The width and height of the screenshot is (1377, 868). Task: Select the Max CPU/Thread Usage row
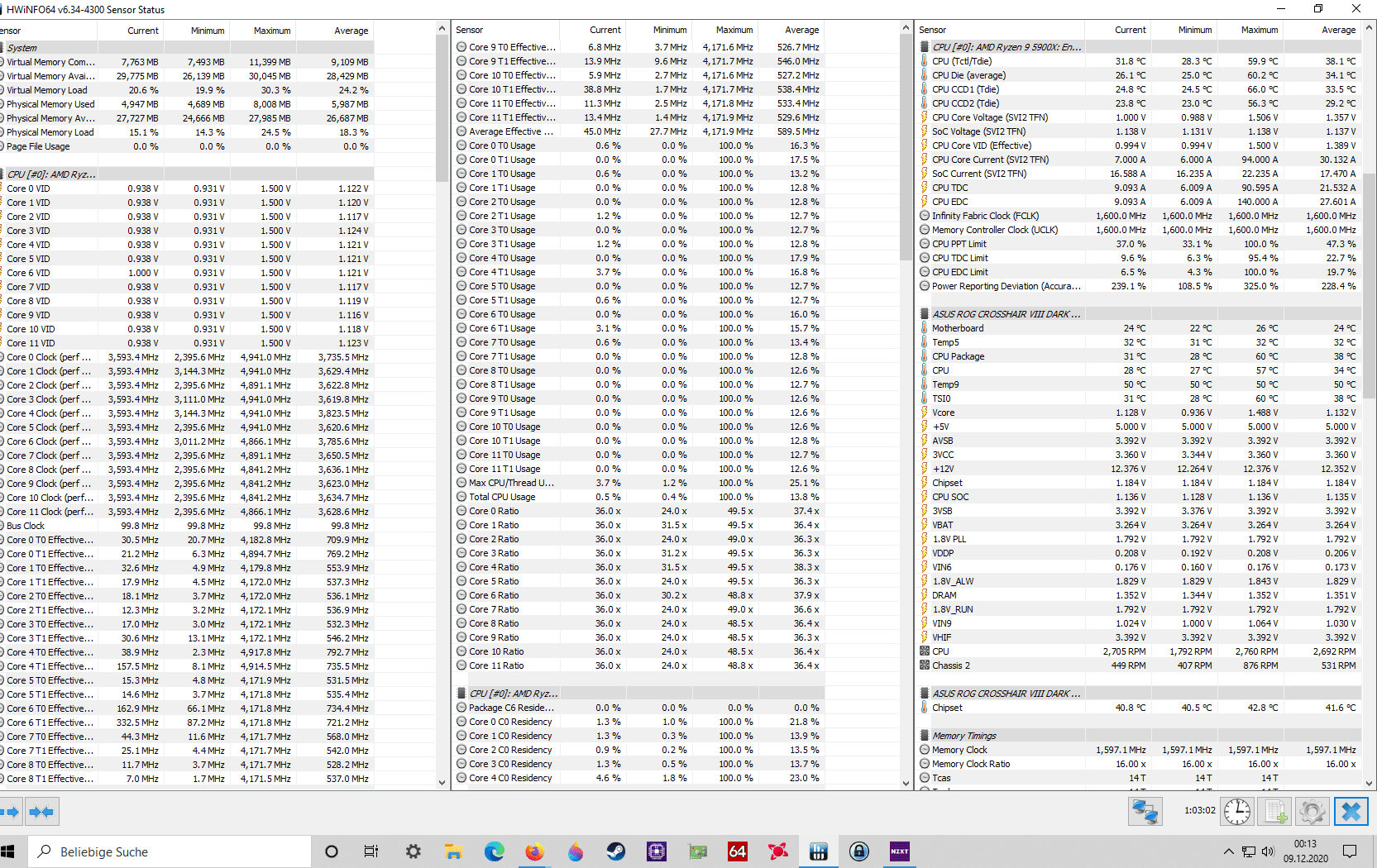[640, 483]
